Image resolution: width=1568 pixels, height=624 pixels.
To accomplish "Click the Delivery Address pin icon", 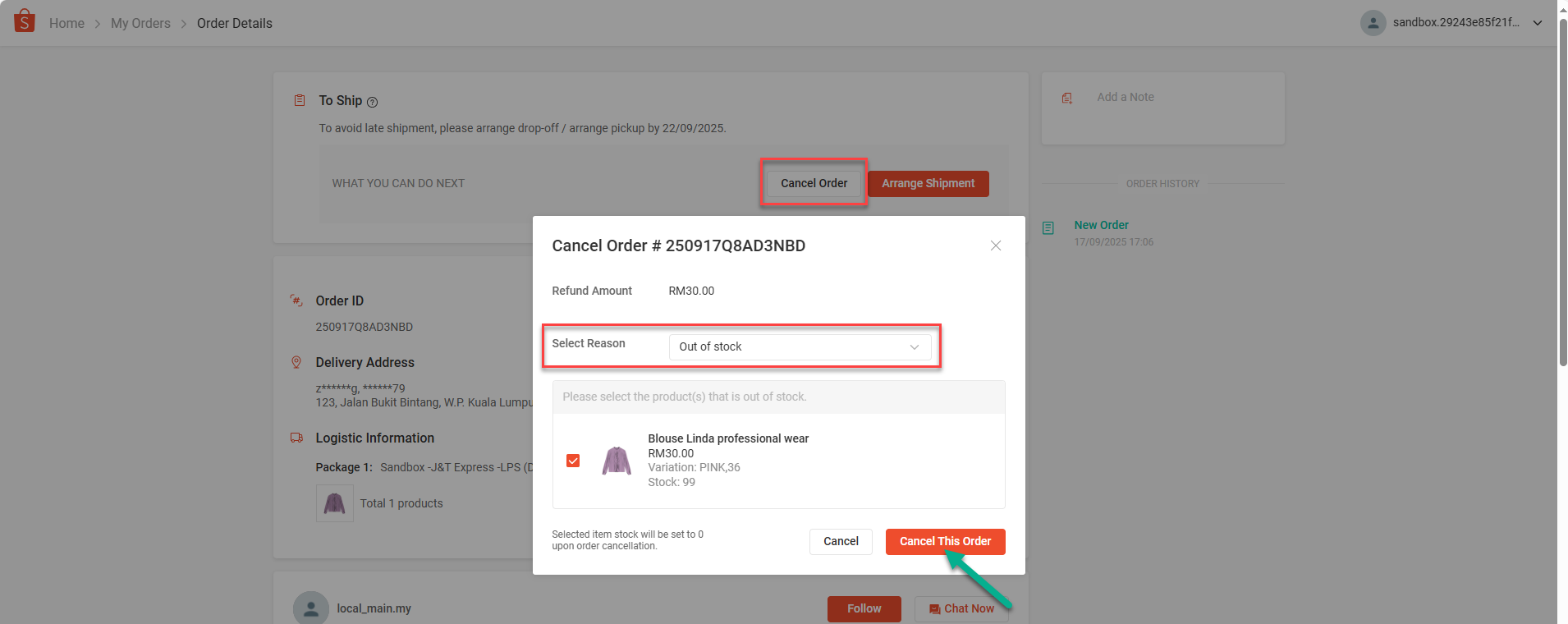I will (x=296, y=362).
